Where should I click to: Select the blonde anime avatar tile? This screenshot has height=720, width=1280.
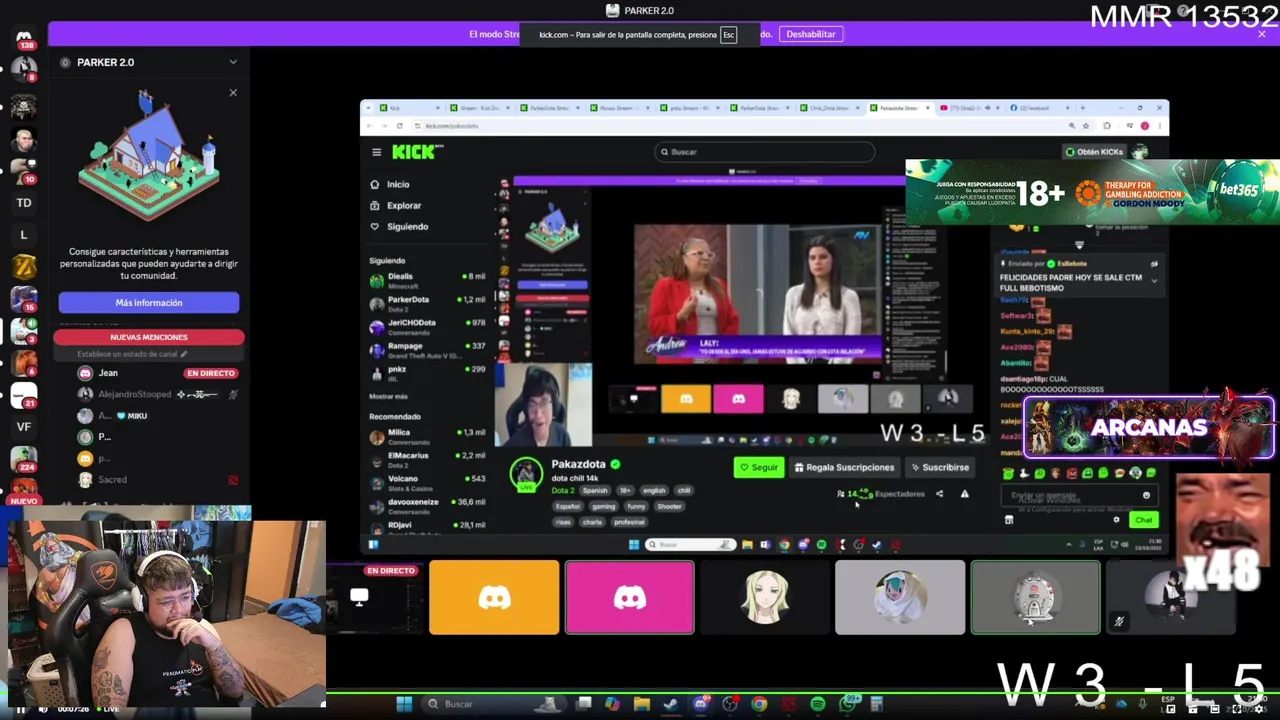coord(765,597)
